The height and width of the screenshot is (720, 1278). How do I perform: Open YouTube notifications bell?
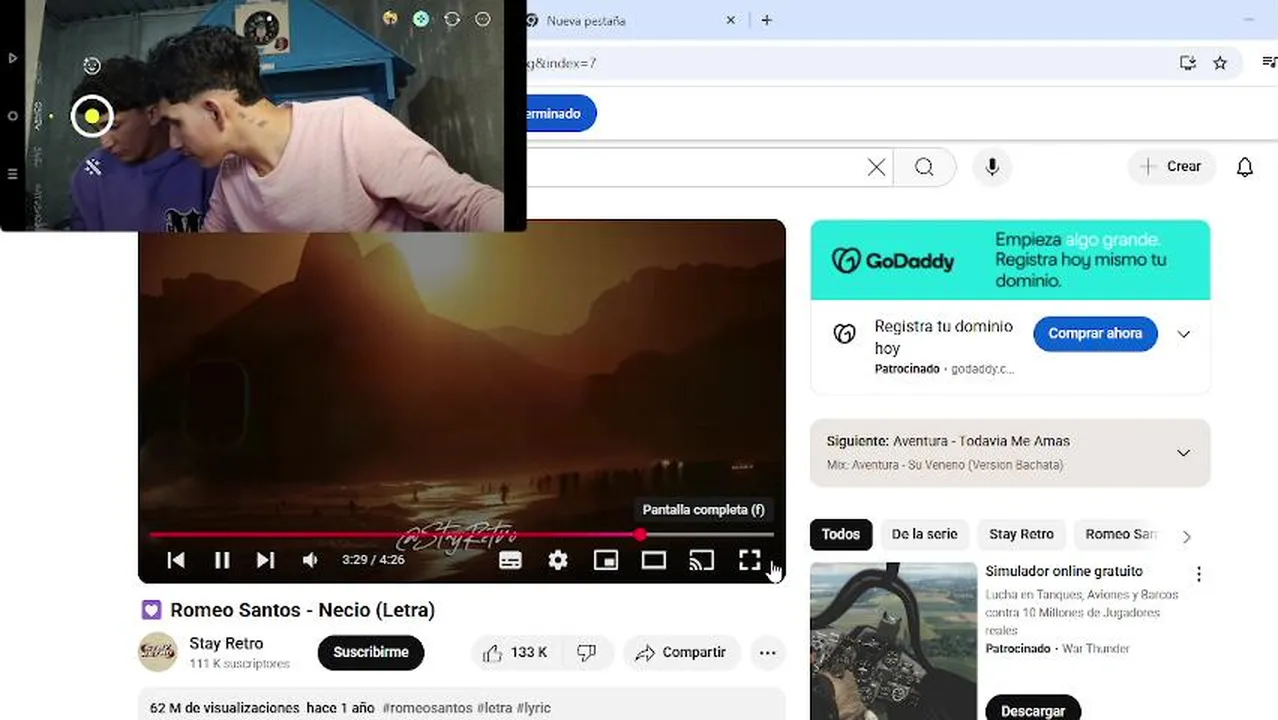coord(1245,167)
